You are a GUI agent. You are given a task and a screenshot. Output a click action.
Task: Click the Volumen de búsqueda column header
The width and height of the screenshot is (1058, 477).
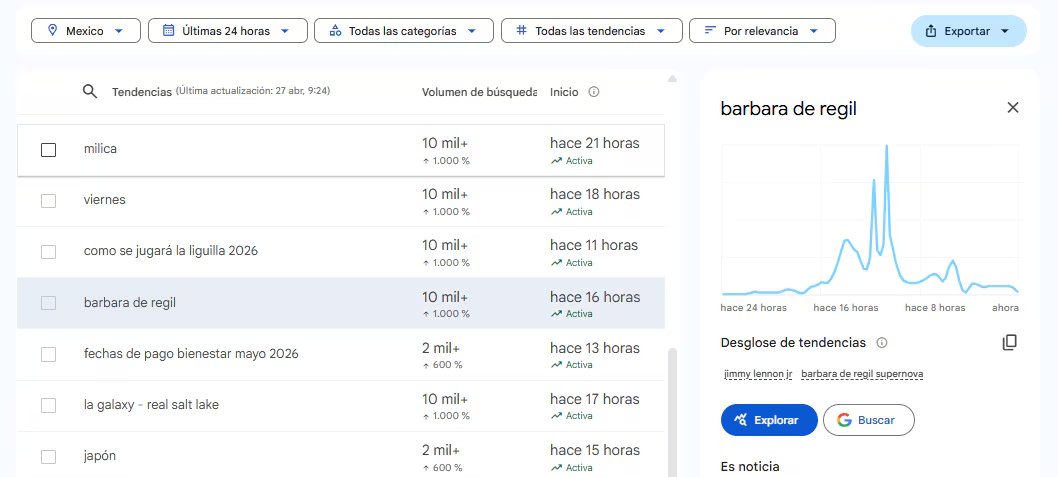pyautogui.click(x=480, y=92)
